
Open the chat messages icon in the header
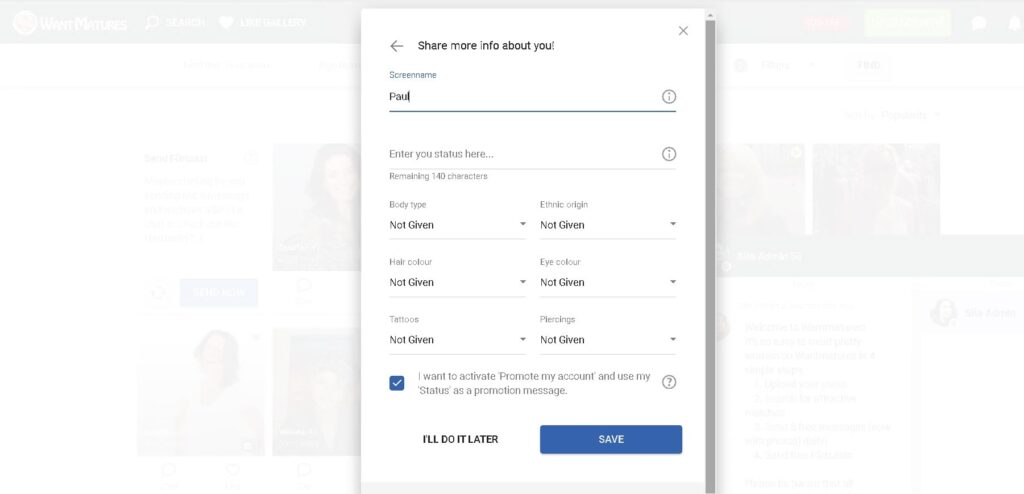click(x=978, y=24)
